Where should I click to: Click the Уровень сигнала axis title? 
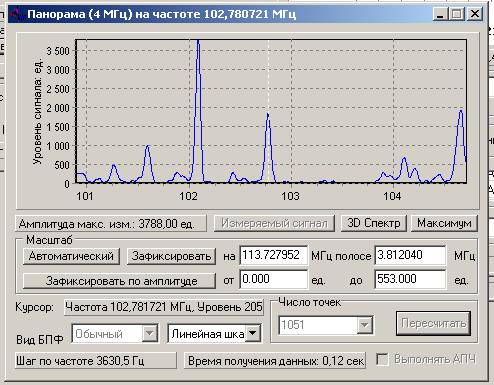(38, 112)
